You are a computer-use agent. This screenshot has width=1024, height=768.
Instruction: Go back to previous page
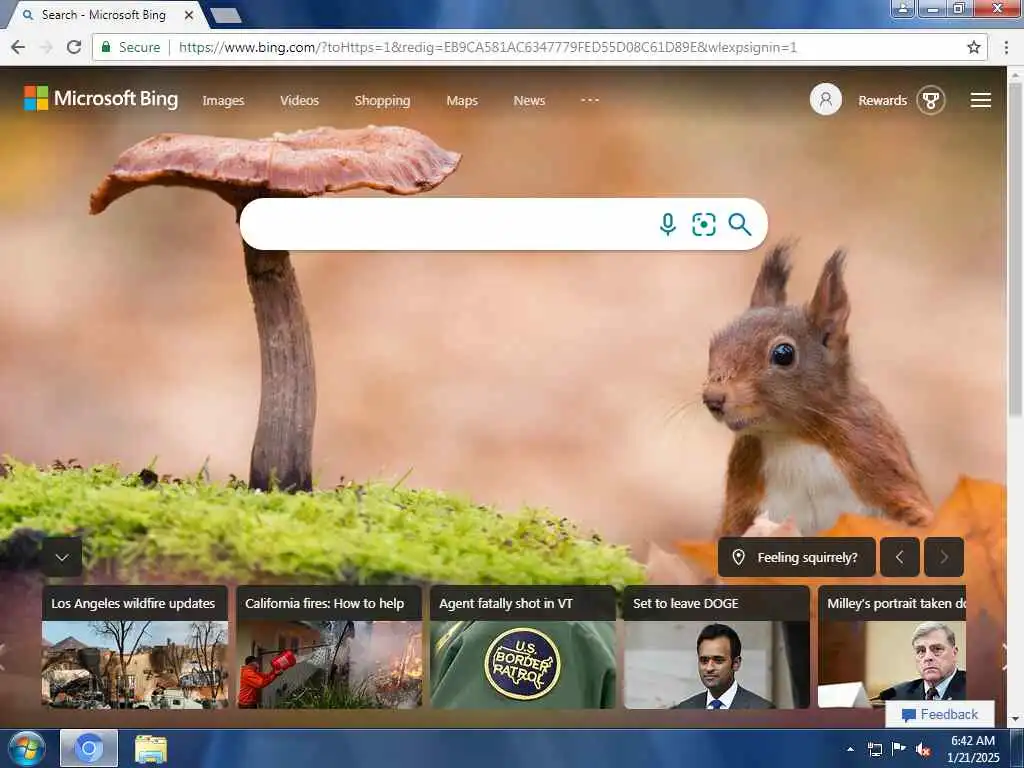pos(18,47)
